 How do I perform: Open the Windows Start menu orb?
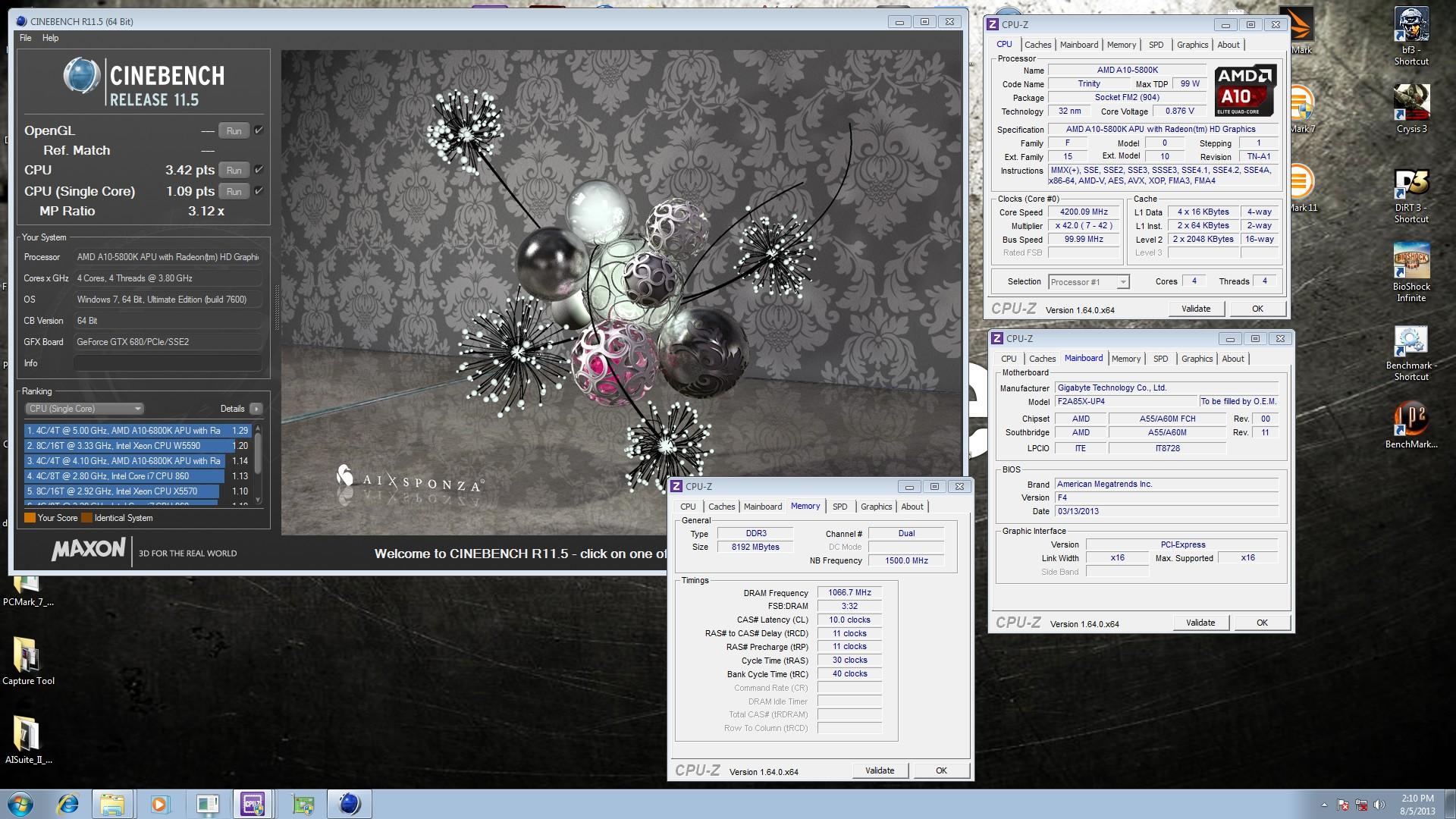point(20,804)
